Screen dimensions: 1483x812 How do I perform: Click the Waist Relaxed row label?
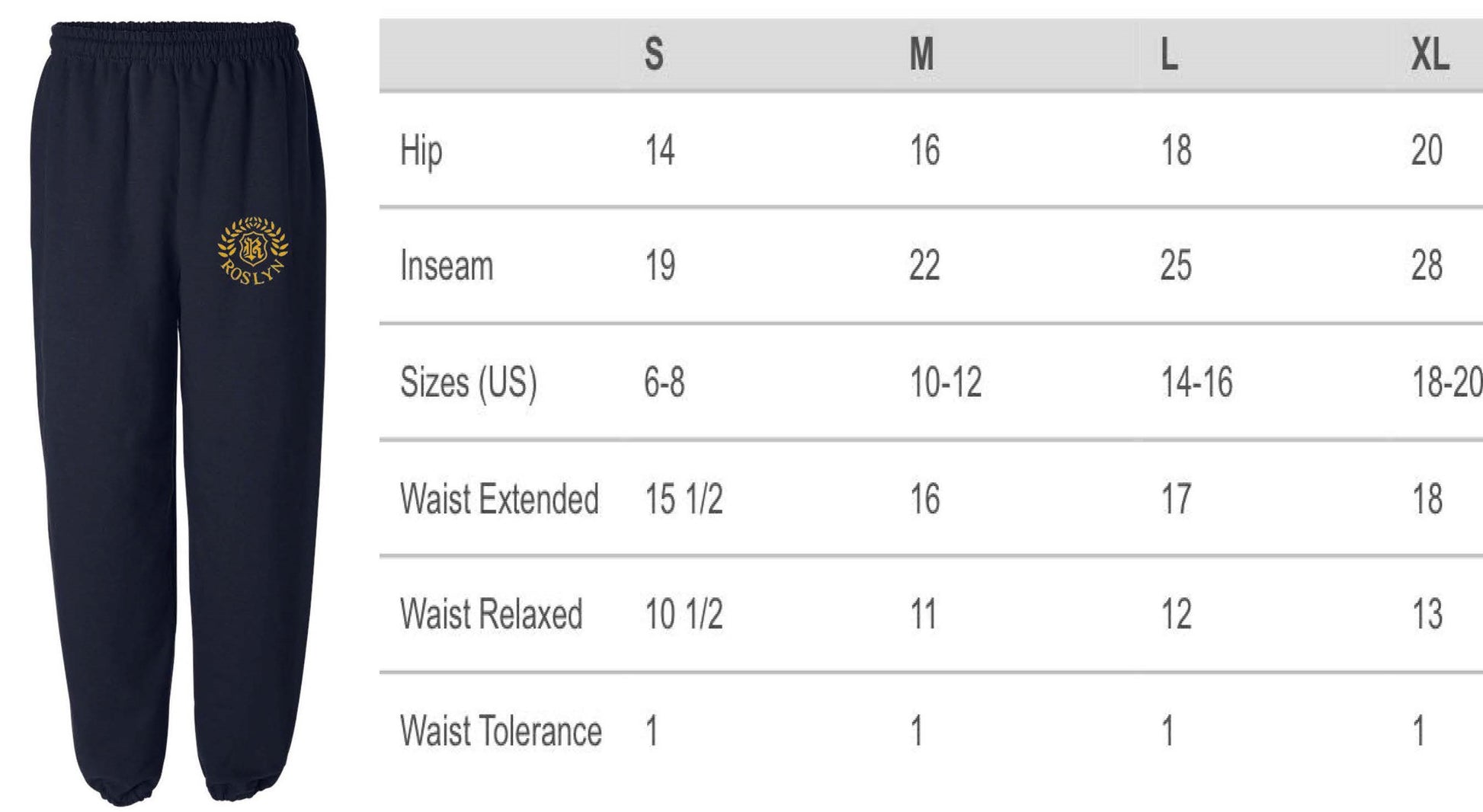[x=492, y=615]
